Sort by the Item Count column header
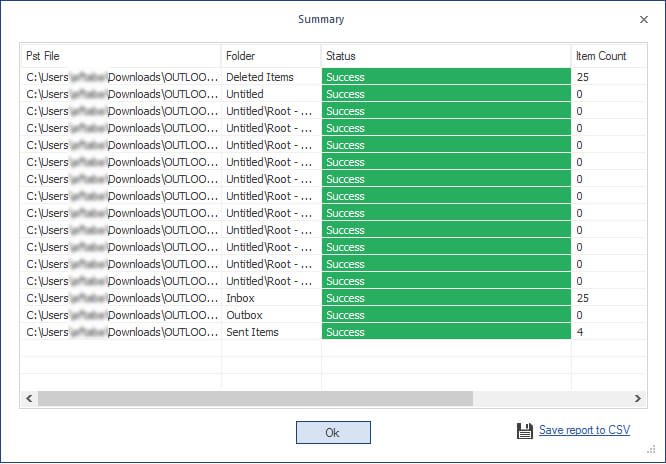 tap(609, 56)
